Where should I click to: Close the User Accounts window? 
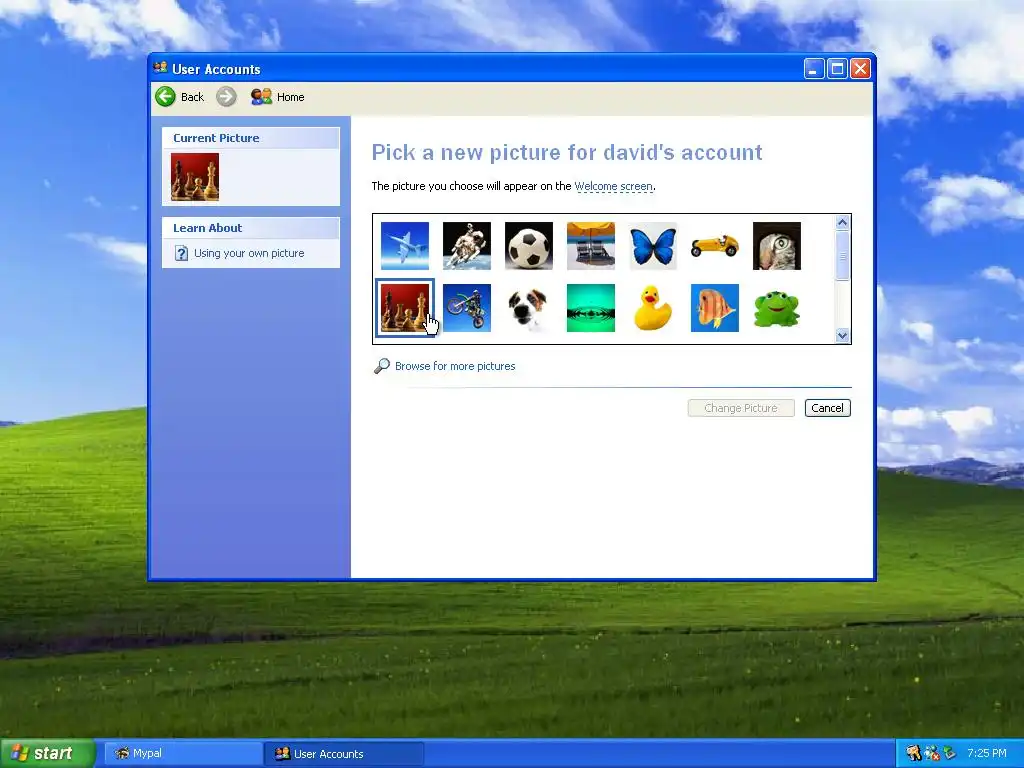coord(861,69)
